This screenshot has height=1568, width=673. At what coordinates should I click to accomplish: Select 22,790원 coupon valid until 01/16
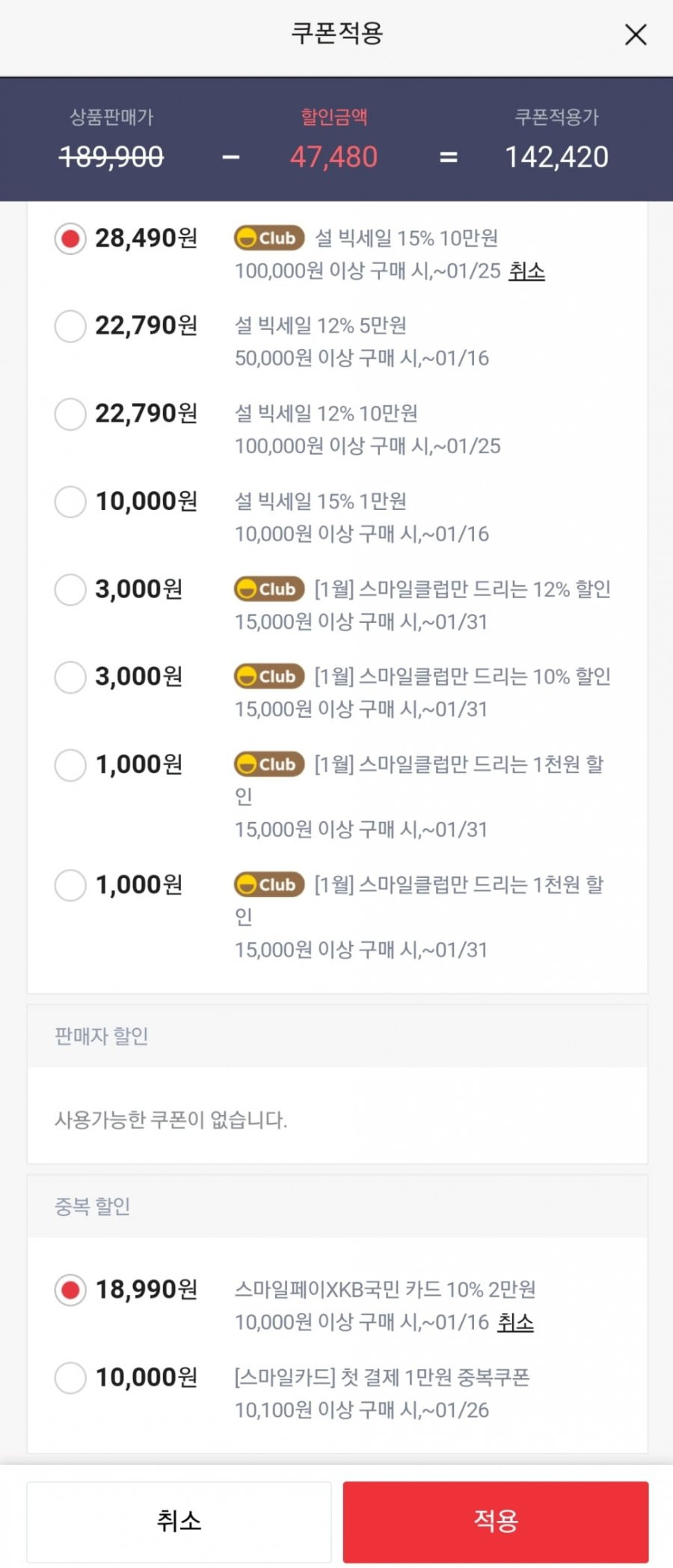[x=70, y=327]
